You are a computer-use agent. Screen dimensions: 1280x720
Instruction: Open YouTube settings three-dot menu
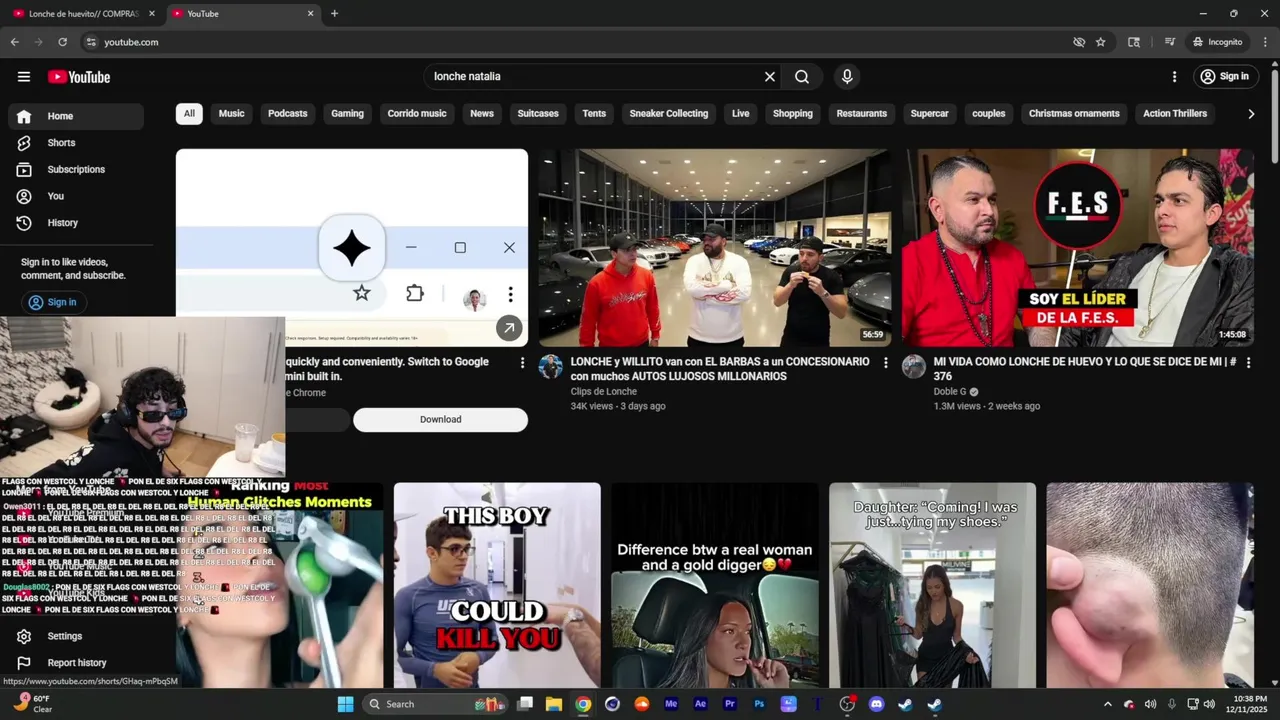1174,77
